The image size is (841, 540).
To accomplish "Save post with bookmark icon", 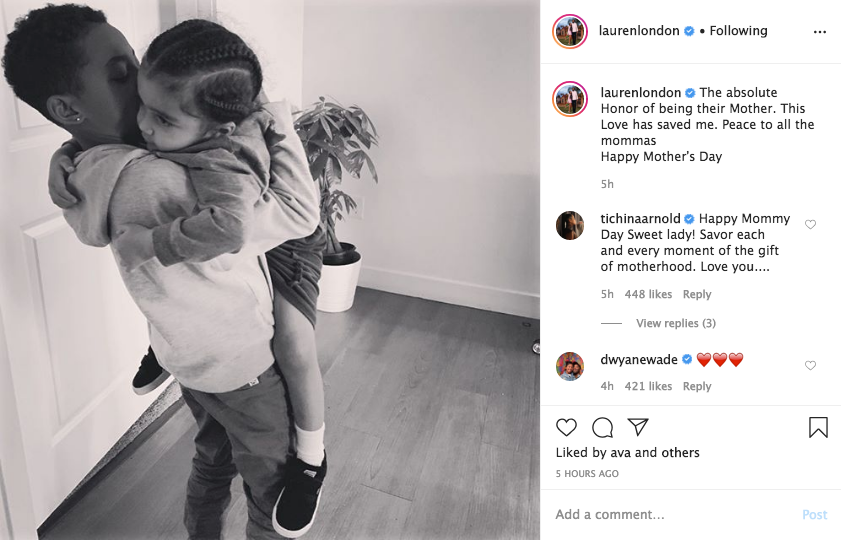I will [818, 427].
